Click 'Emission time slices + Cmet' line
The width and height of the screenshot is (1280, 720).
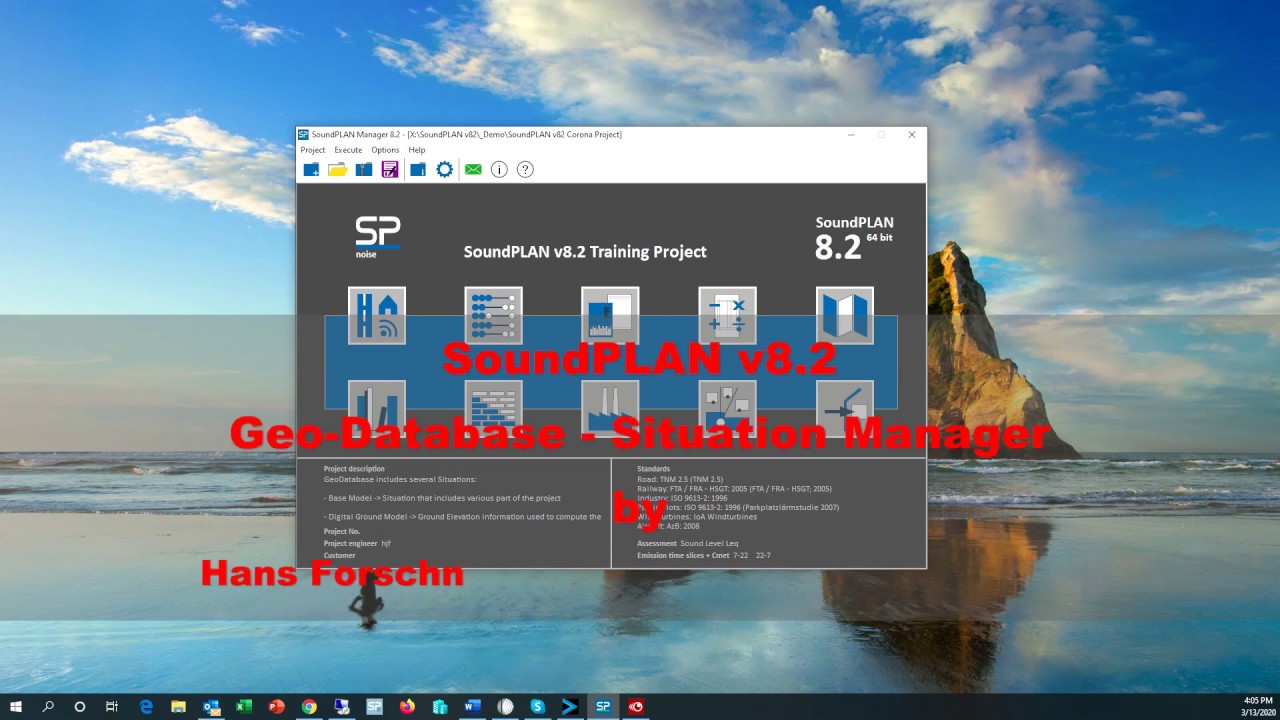[704, 555]
